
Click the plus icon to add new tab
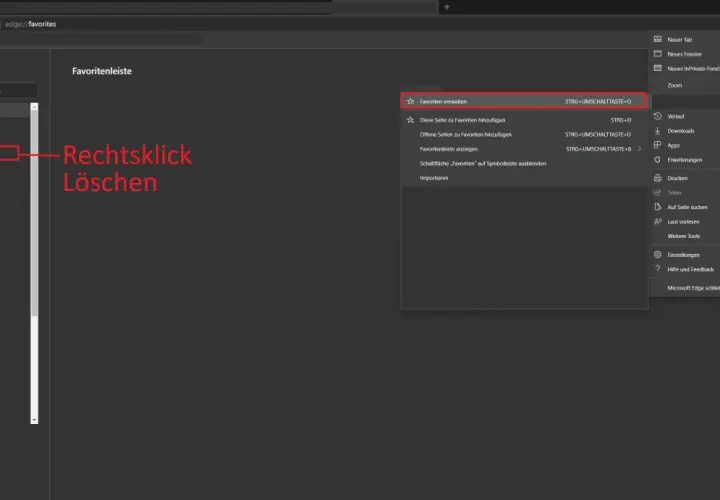coord(447,7)
